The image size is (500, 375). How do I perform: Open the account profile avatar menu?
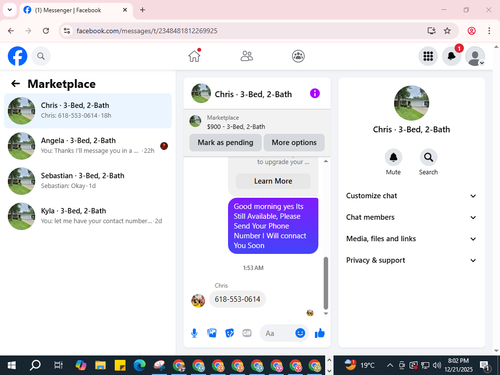tap(475, 56)
